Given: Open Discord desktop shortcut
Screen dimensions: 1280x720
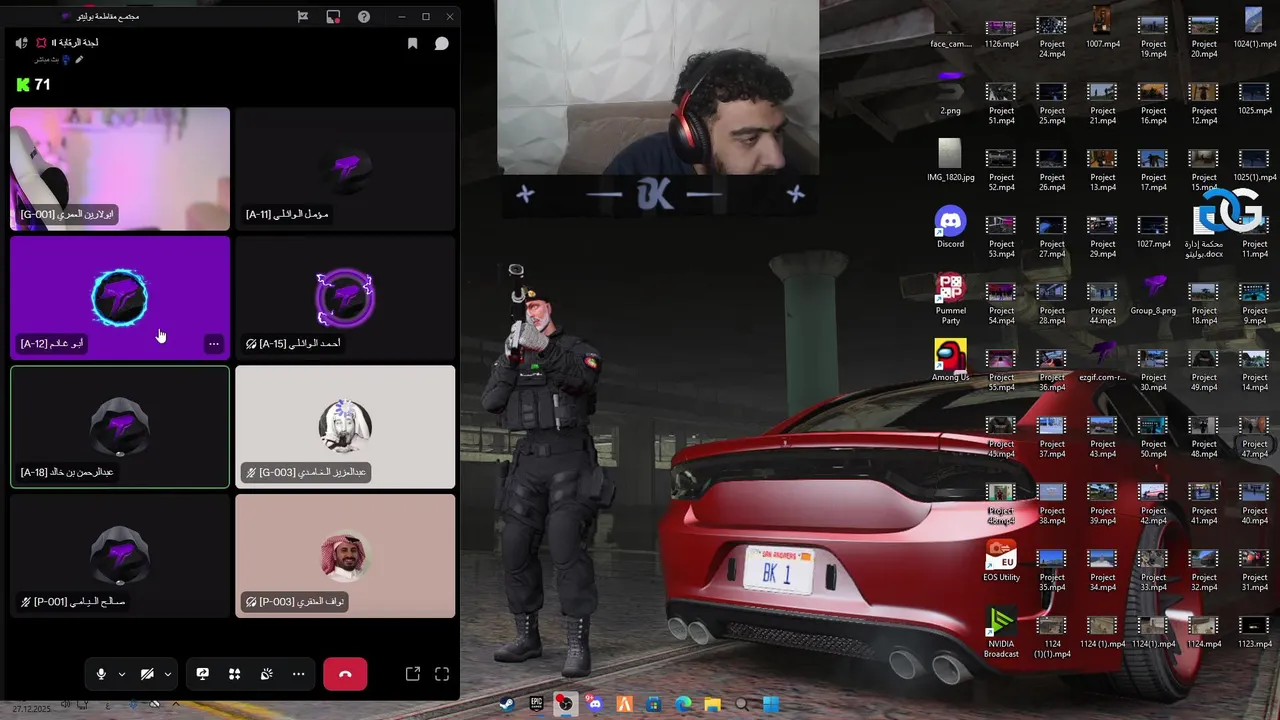Looking at the screenshot, I should point(950,228).
